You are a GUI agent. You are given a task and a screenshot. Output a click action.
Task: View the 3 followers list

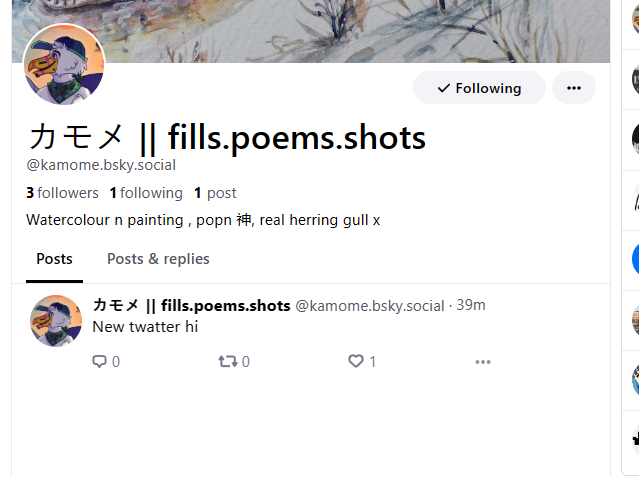[62, 193]
